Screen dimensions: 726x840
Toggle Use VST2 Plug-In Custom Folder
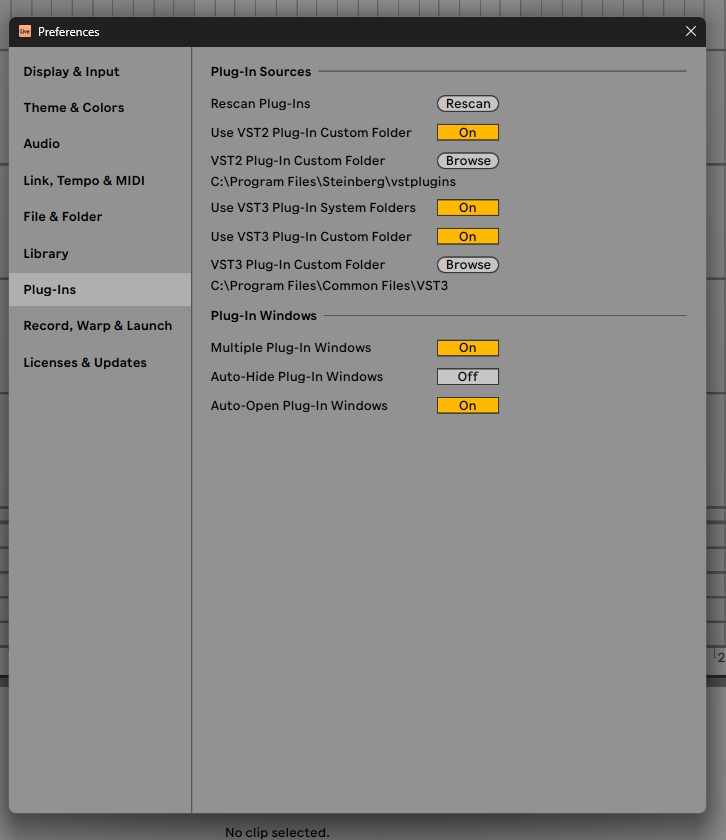(468, 132)
